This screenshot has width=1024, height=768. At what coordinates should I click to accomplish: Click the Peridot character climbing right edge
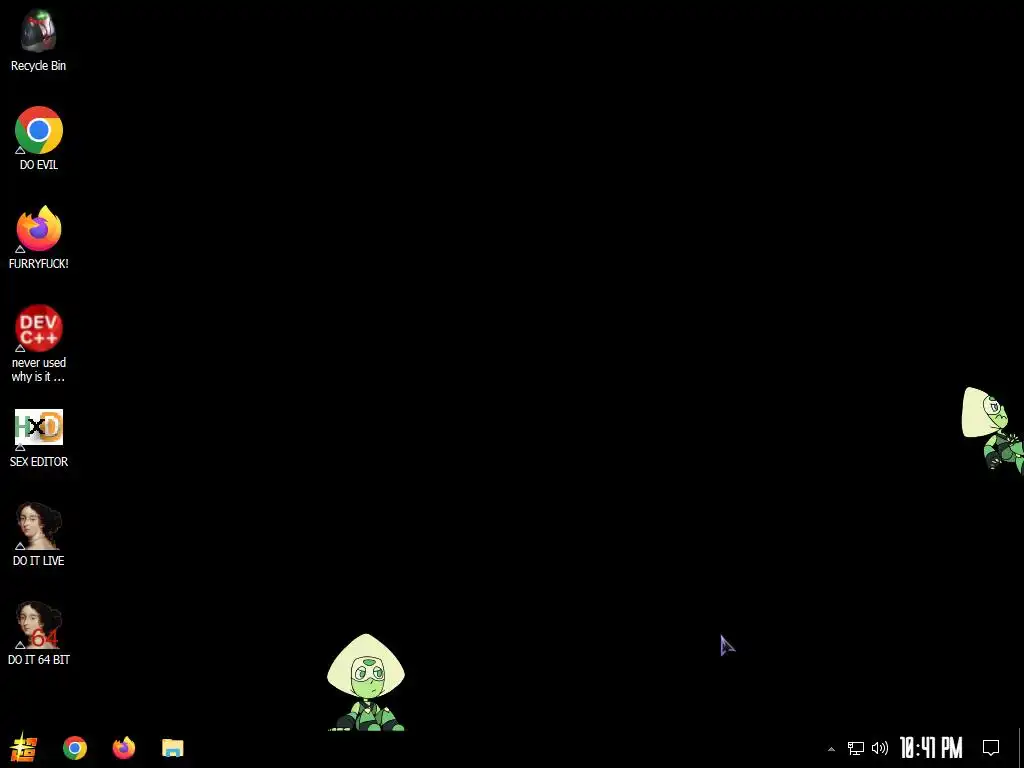(x=993, y=429)
